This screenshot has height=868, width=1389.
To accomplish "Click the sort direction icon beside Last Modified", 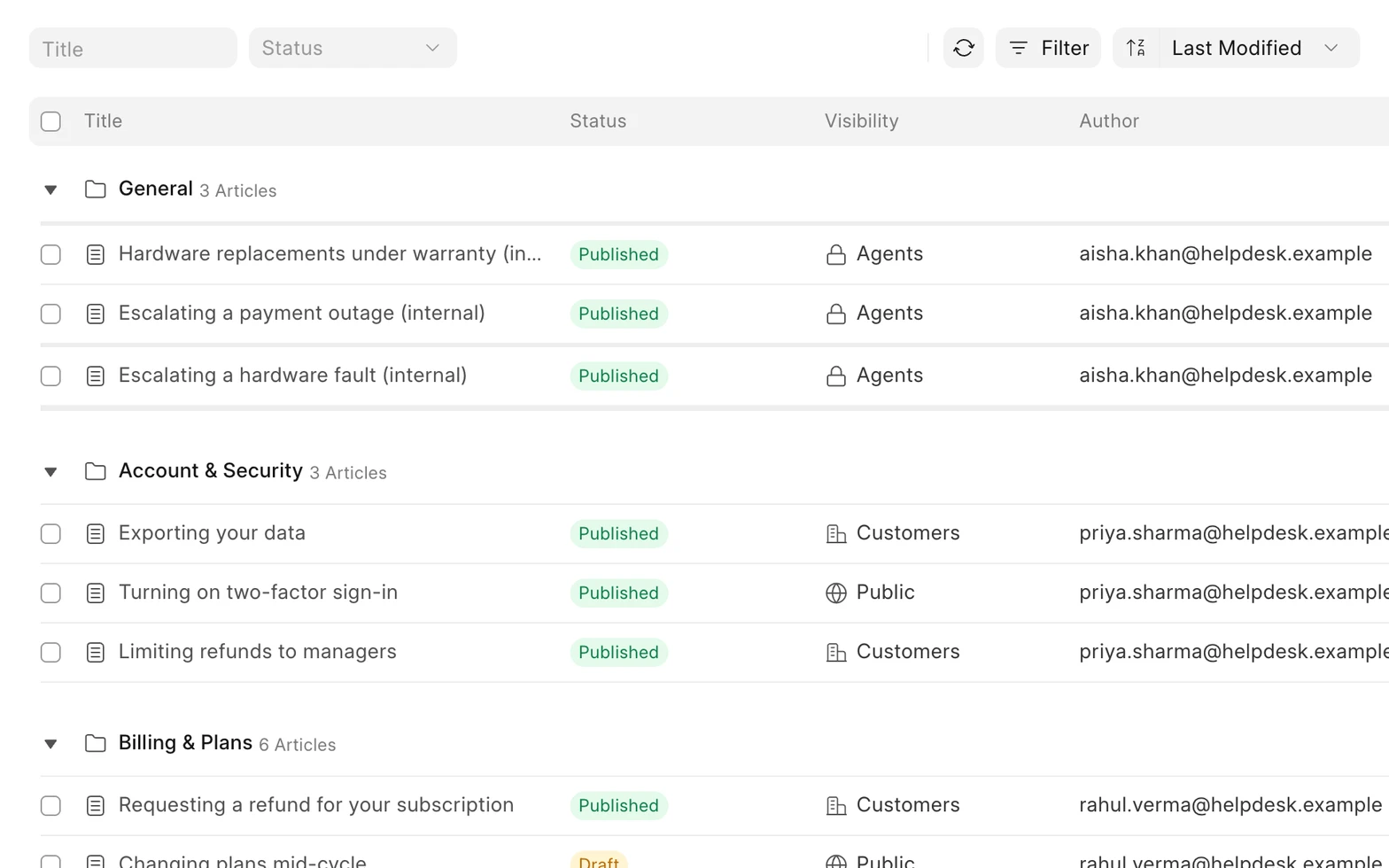I will [1136, 48].
